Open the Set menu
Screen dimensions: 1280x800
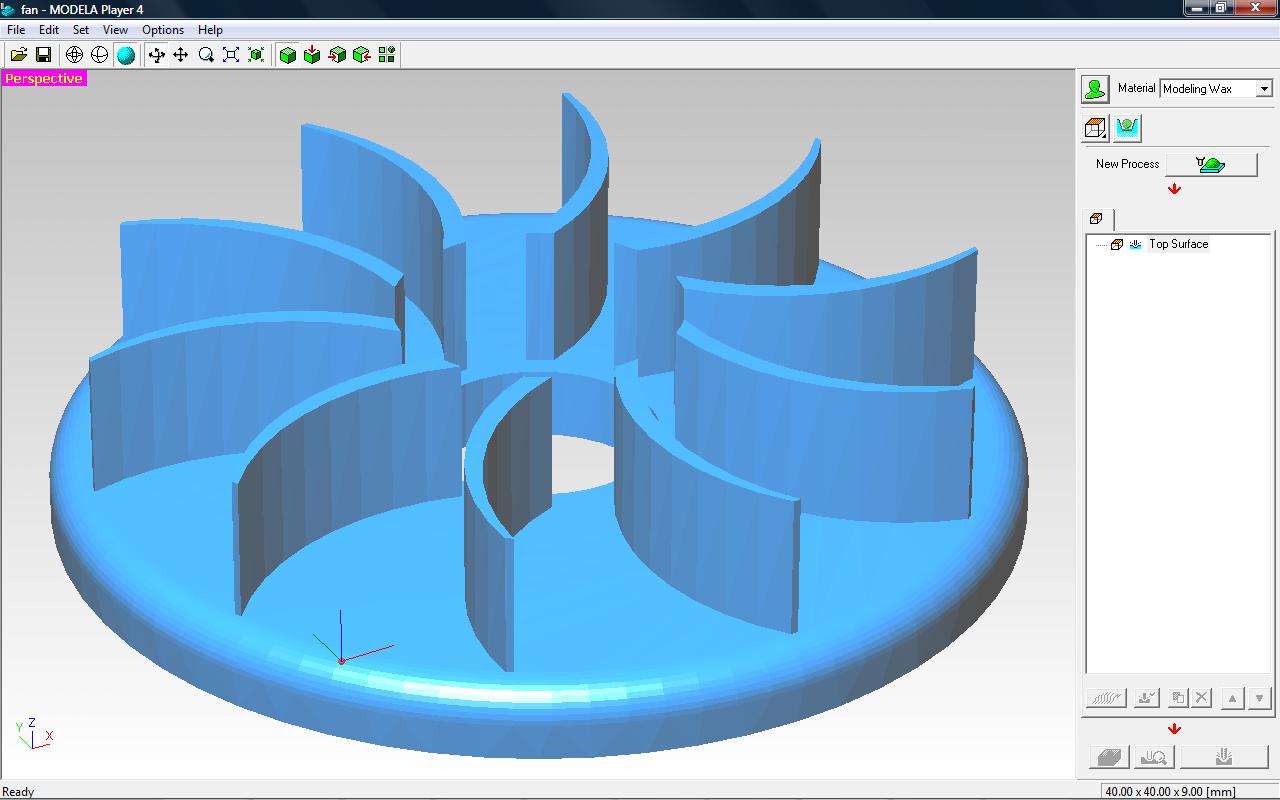click(81, 30)
